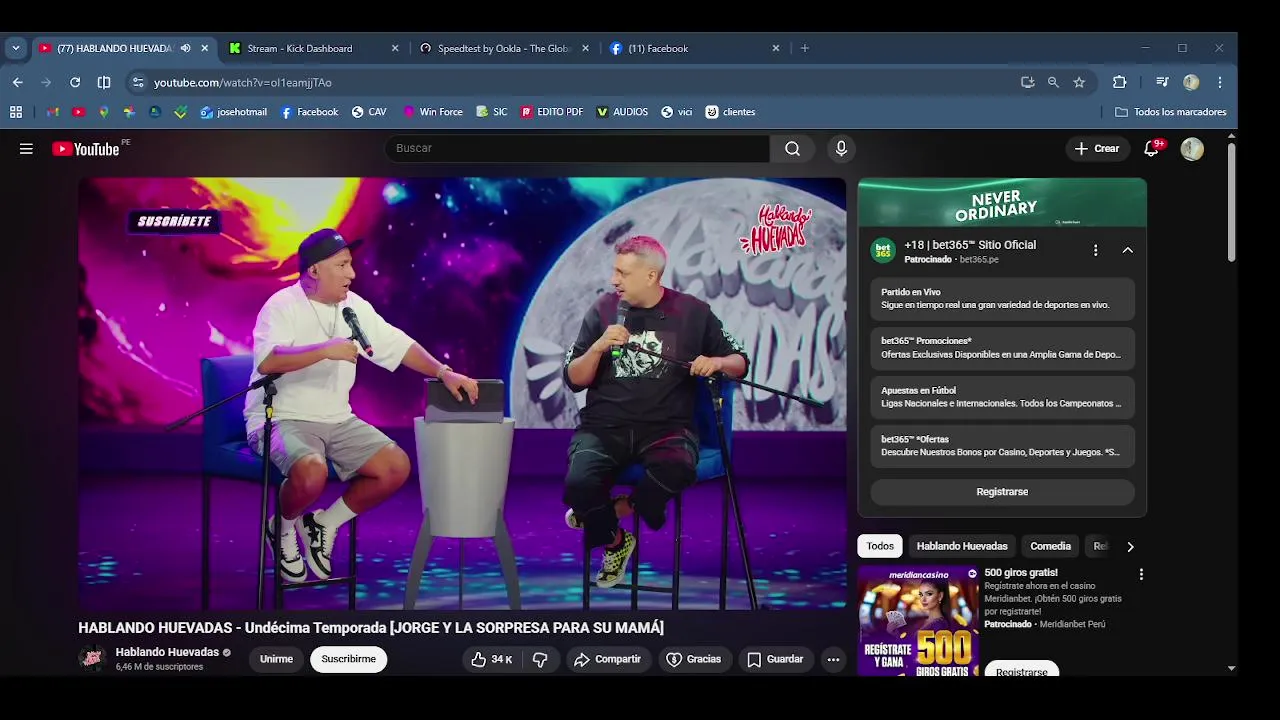The image size is (1280, 720).
Task: Start voice search with the microphone
Action: pyautogui.click(x=841, y=149)
